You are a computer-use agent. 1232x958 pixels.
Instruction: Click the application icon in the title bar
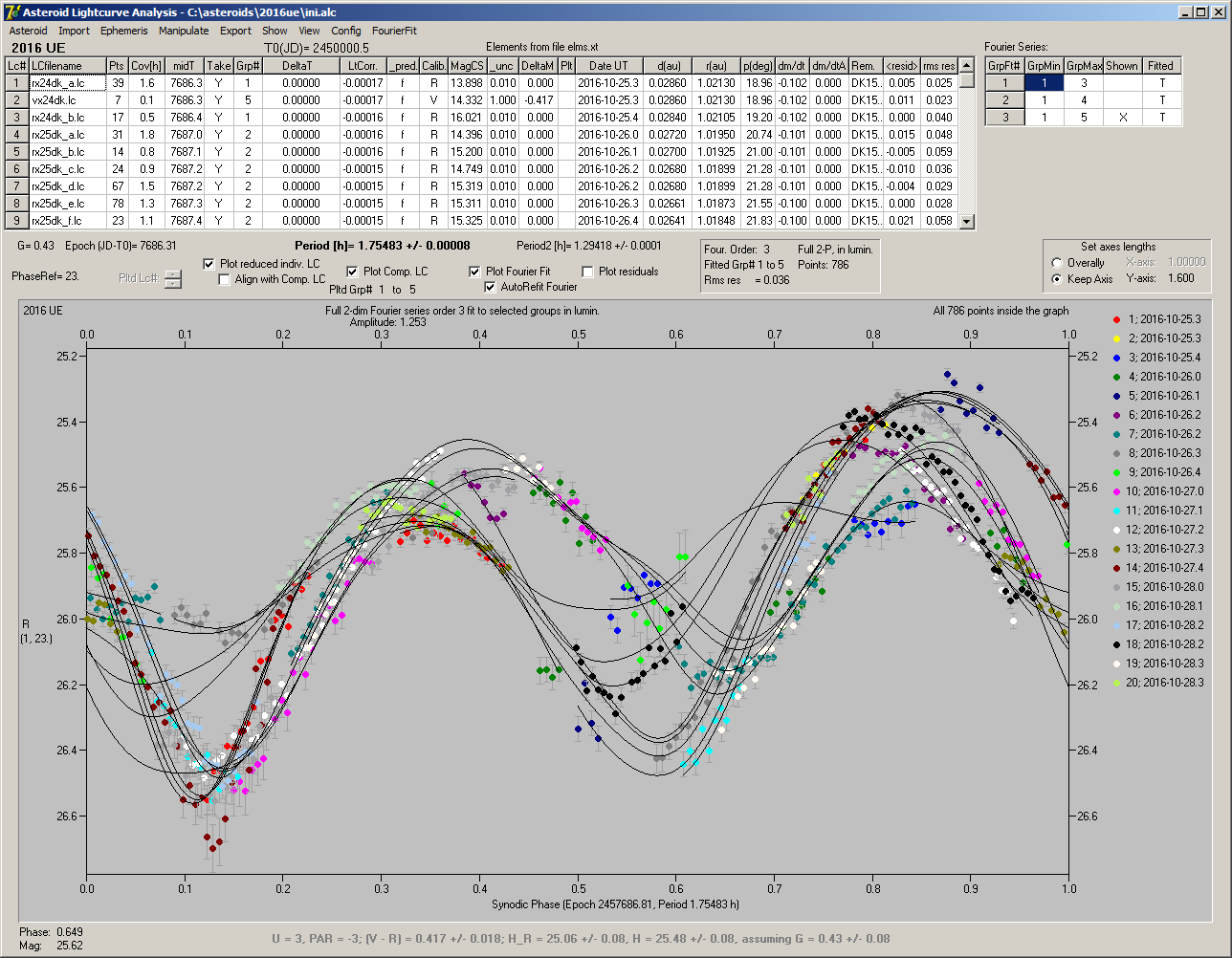point(12,11)
